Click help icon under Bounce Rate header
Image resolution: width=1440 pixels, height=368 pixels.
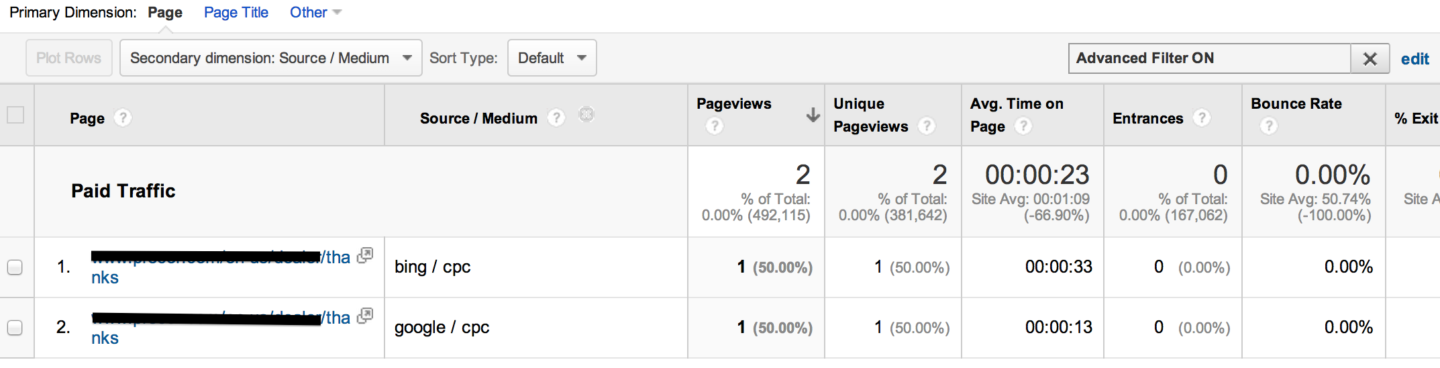(1268, 127)
